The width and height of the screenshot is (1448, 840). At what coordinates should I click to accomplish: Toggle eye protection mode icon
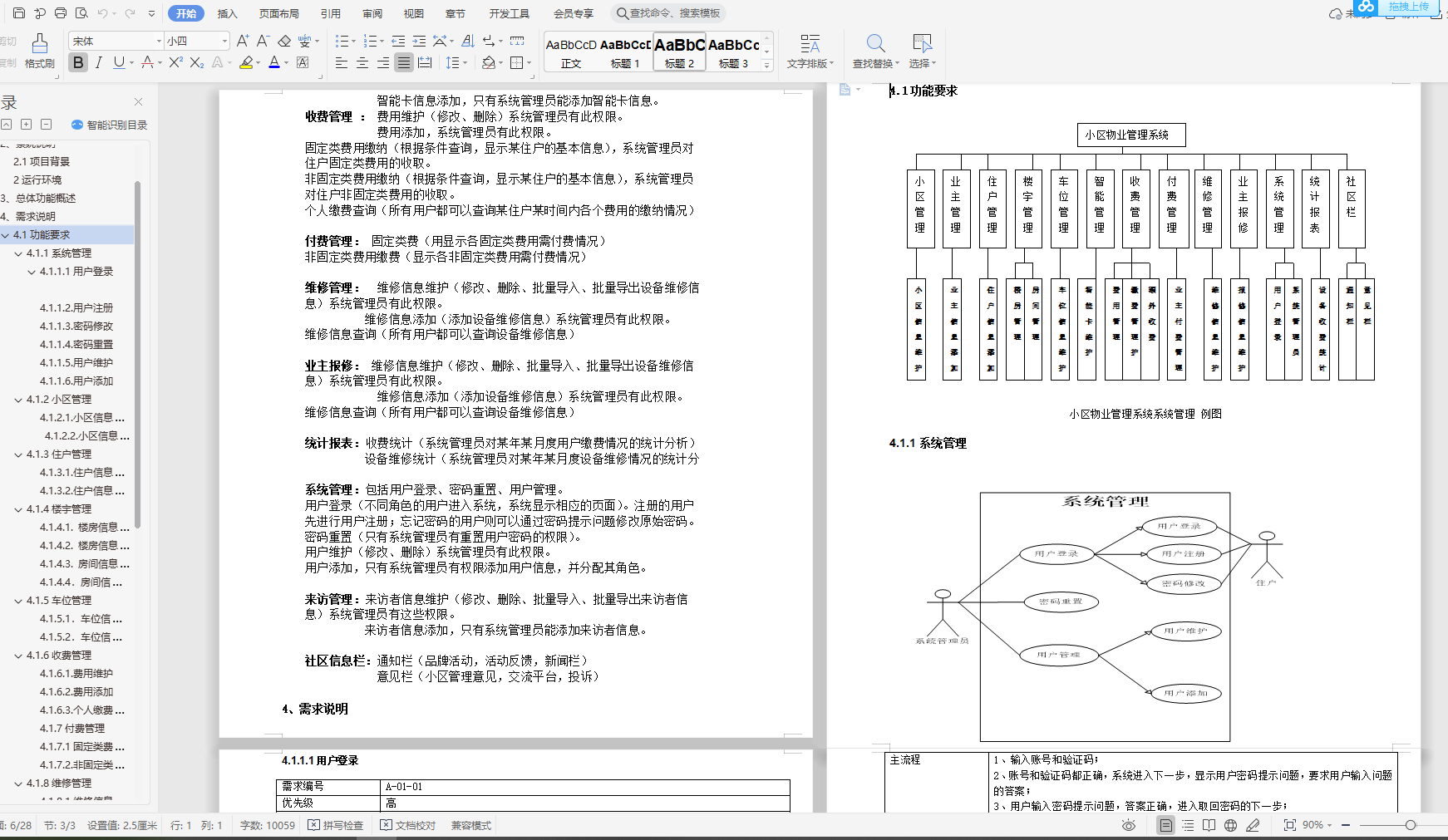pyautogui.click(x=1128, y=825)
